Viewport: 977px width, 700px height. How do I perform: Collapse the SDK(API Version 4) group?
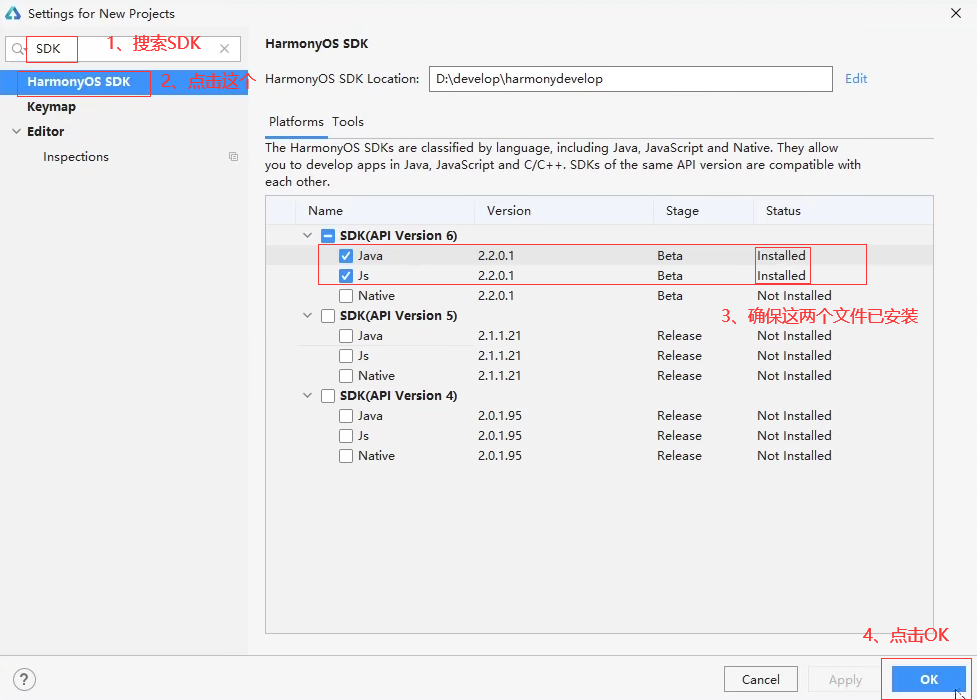(307, 395)
